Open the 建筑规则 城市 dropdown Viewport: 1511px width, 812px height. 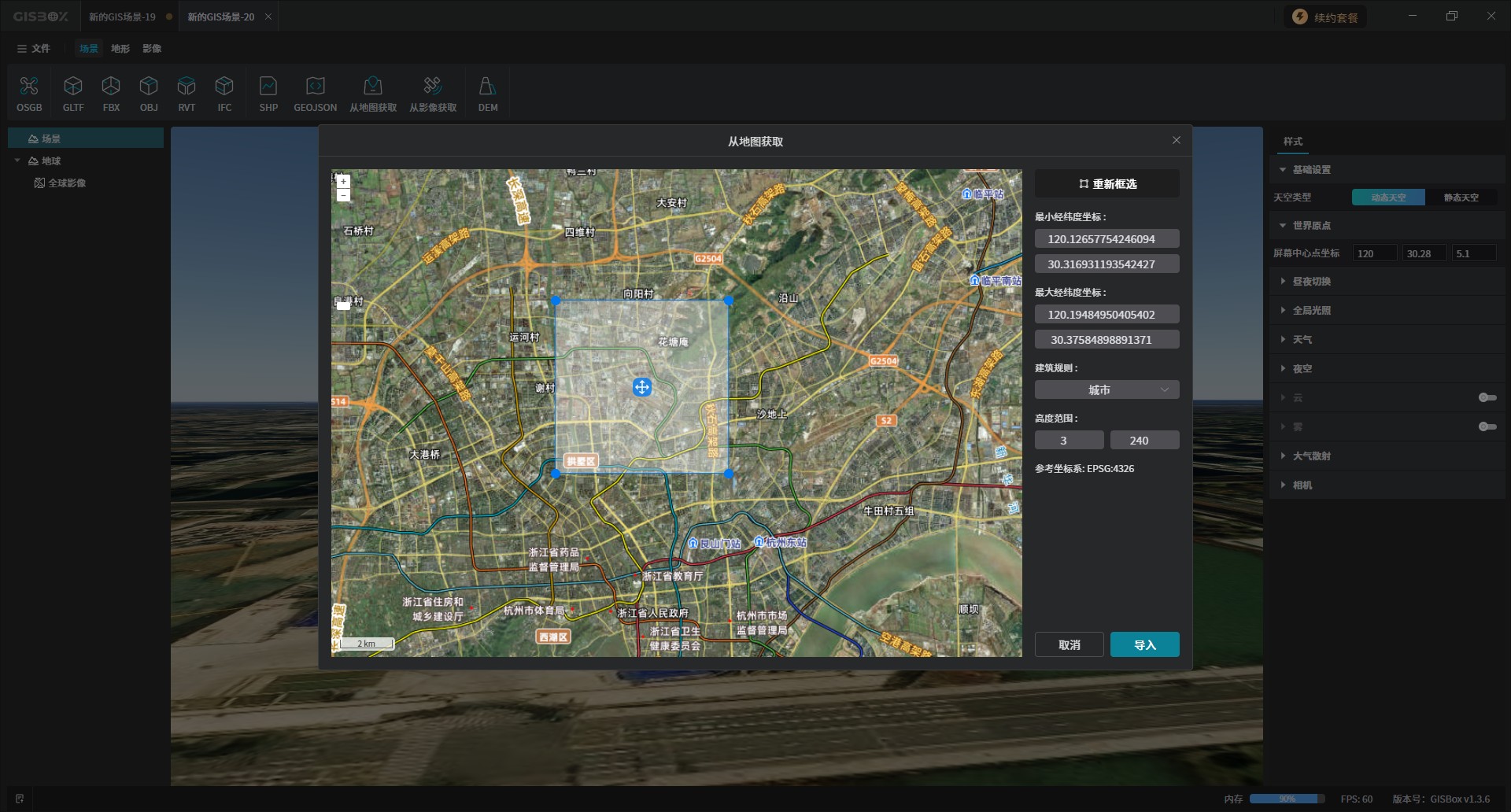coord(1106,390)
